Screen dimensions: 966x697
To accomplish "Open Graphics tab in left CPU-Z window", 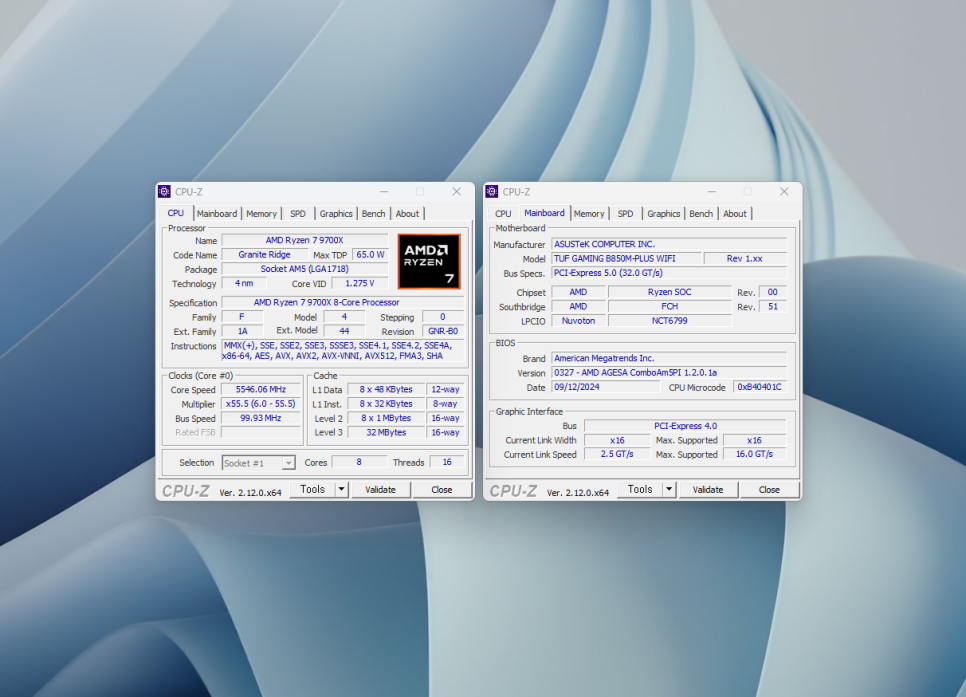I will tap(336, 214).
